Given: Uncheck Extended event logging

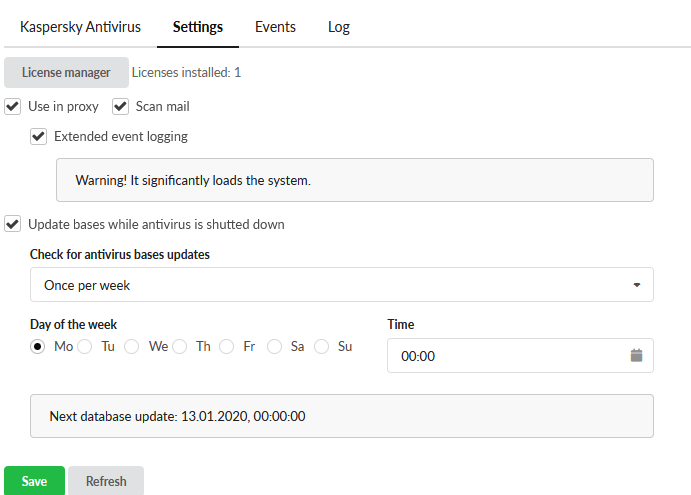Looking at the screenshot, I should (x=39, y=136).
